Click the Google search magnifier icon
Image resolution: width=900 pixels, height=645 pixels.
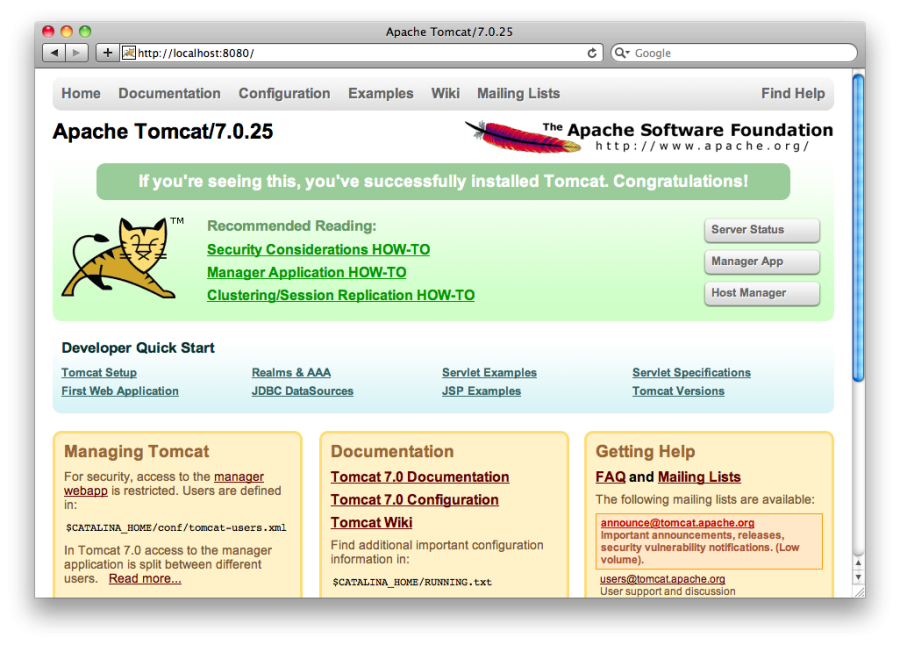(x=622, y=53)
